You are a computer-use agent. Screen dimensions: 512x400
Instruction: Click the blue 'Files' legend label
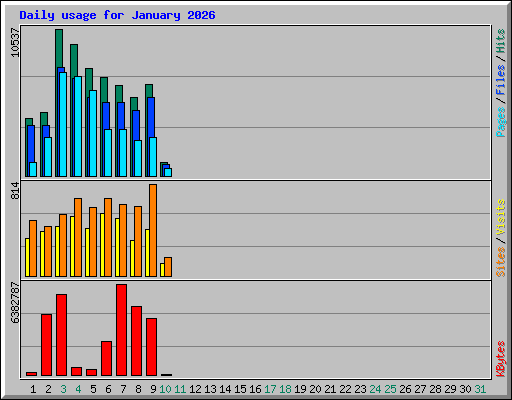click(501, 80)
